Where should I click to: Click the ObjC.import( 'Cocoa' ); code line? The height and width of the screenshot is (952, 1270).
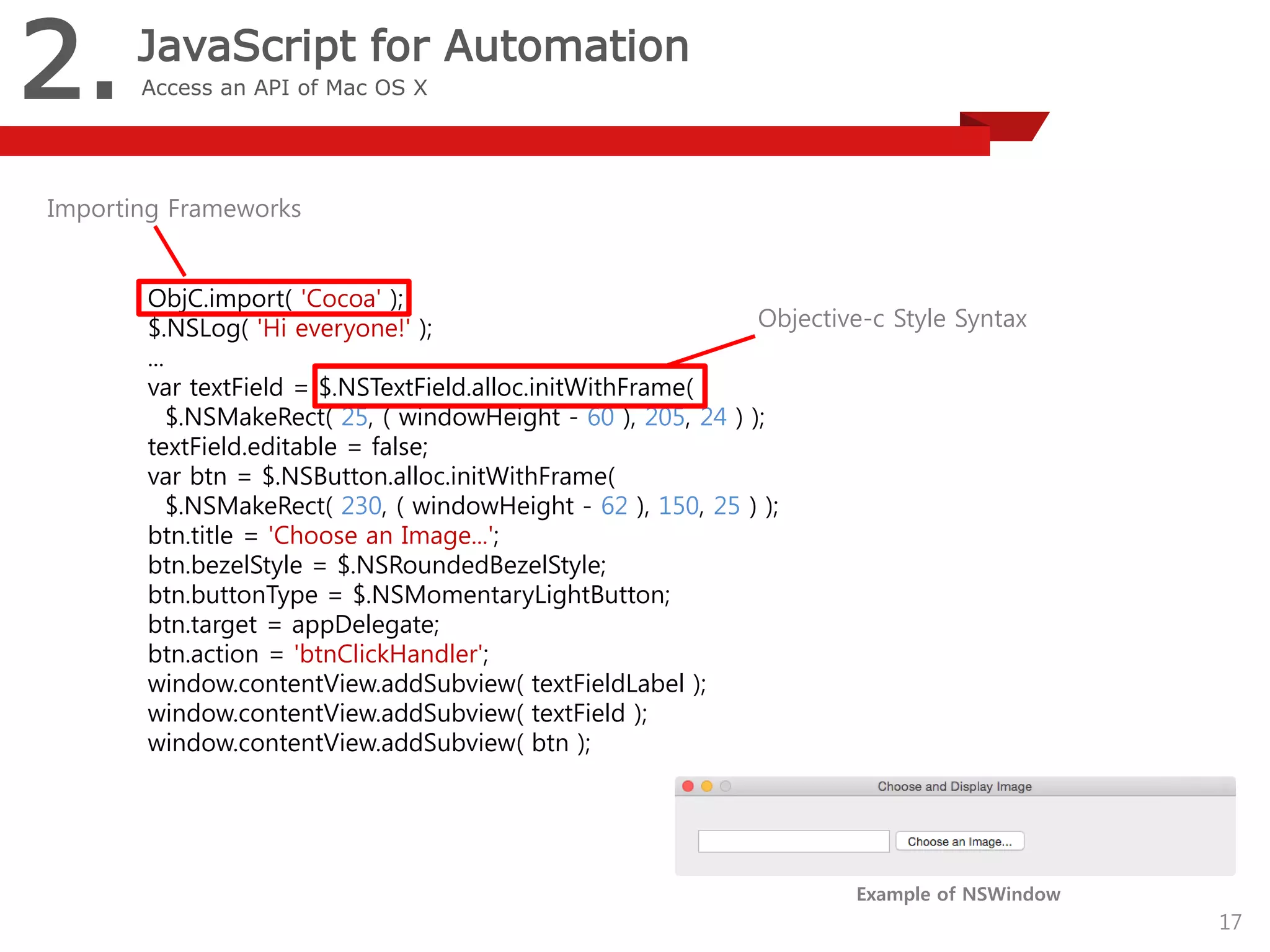coord(275,298)
